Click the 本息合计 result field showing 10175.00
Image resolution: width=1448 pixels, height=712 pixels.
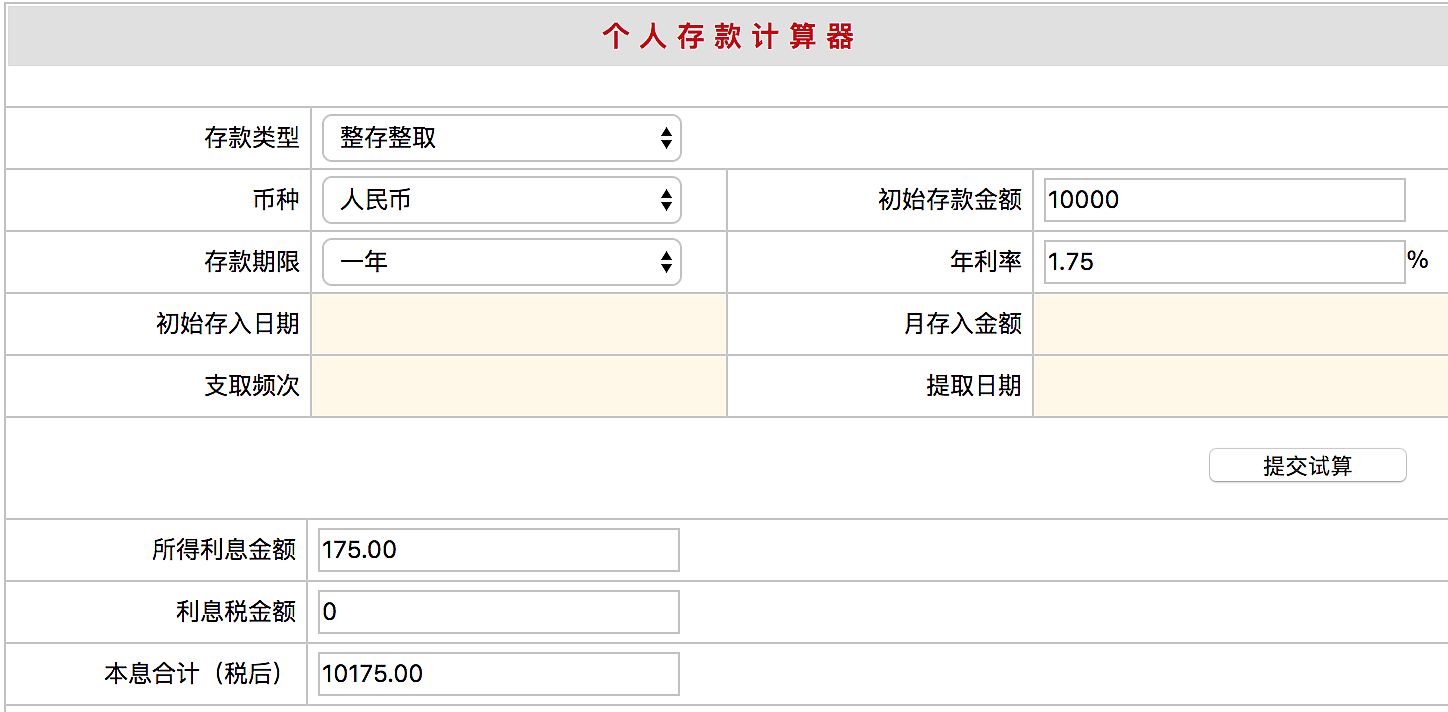(x=498, y=674)
